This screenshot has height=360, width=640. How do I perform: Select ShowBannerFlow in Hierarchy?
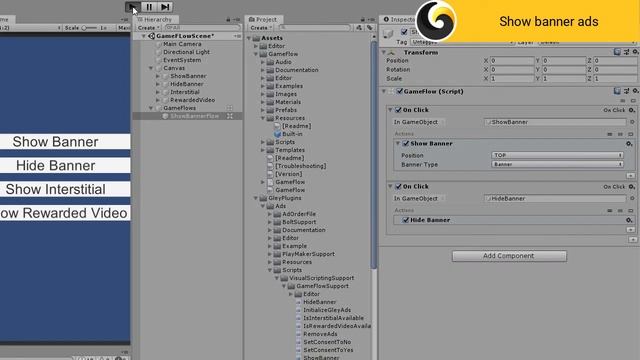pyautogui.click(x=194, y=116)
